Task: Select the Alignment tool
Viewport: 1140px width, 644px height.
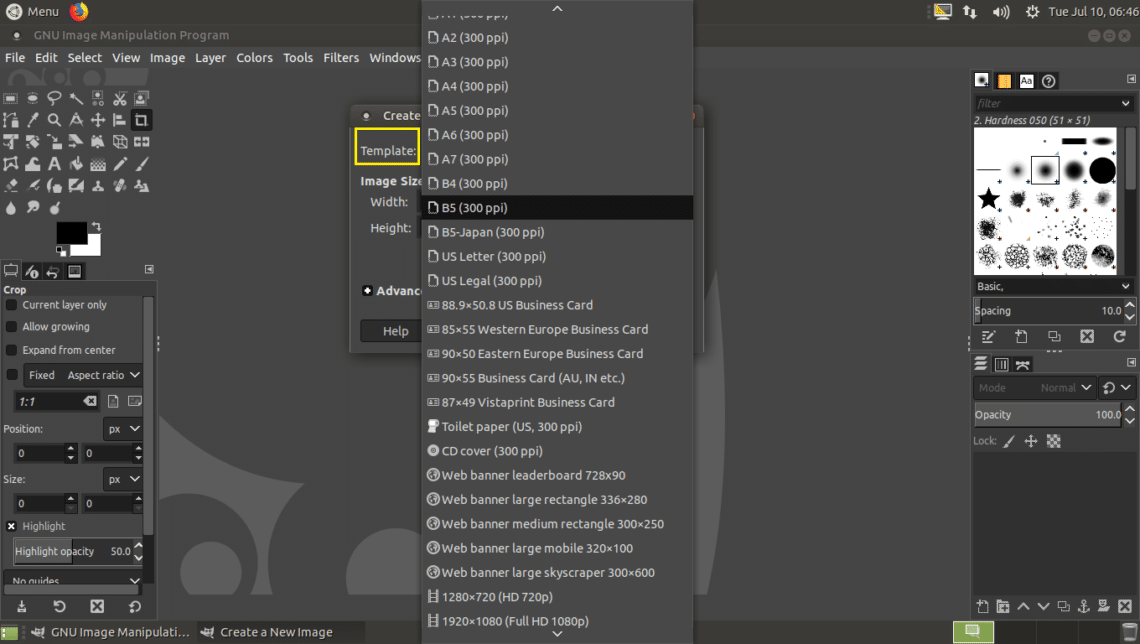Action: point(119,120)
